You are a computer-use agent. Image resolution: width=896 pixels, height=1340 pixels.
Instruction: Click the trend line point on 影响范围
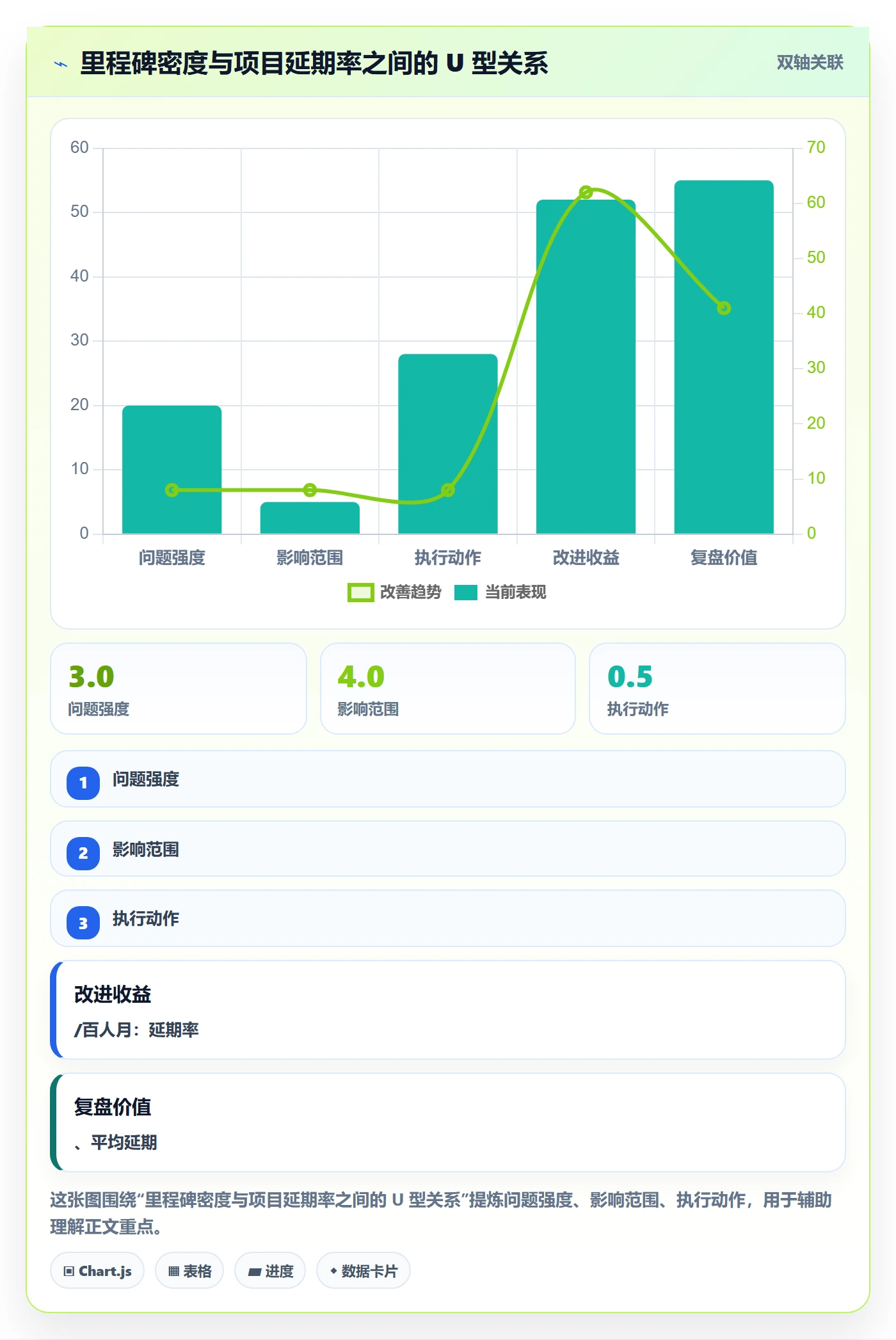[x=310, y=490]
